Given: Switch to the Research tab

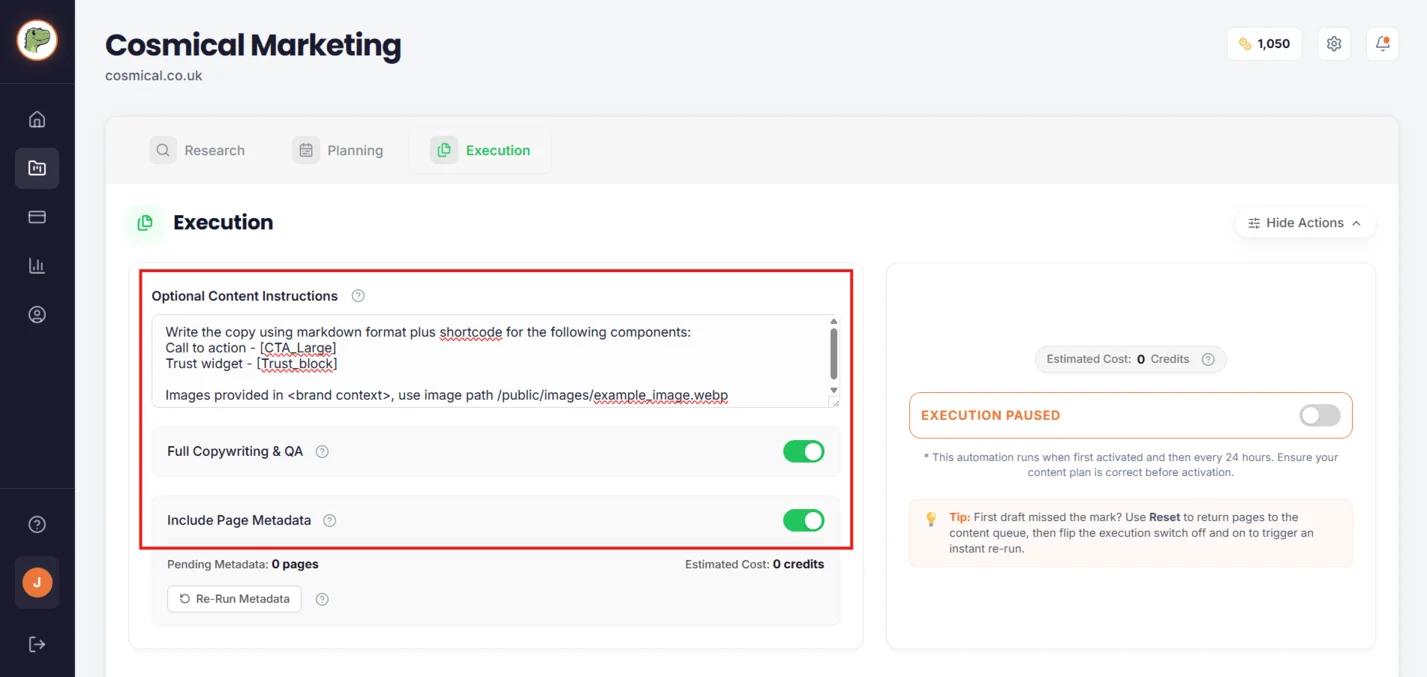Looking at the screenshot, I should click(x=198, y=150).
